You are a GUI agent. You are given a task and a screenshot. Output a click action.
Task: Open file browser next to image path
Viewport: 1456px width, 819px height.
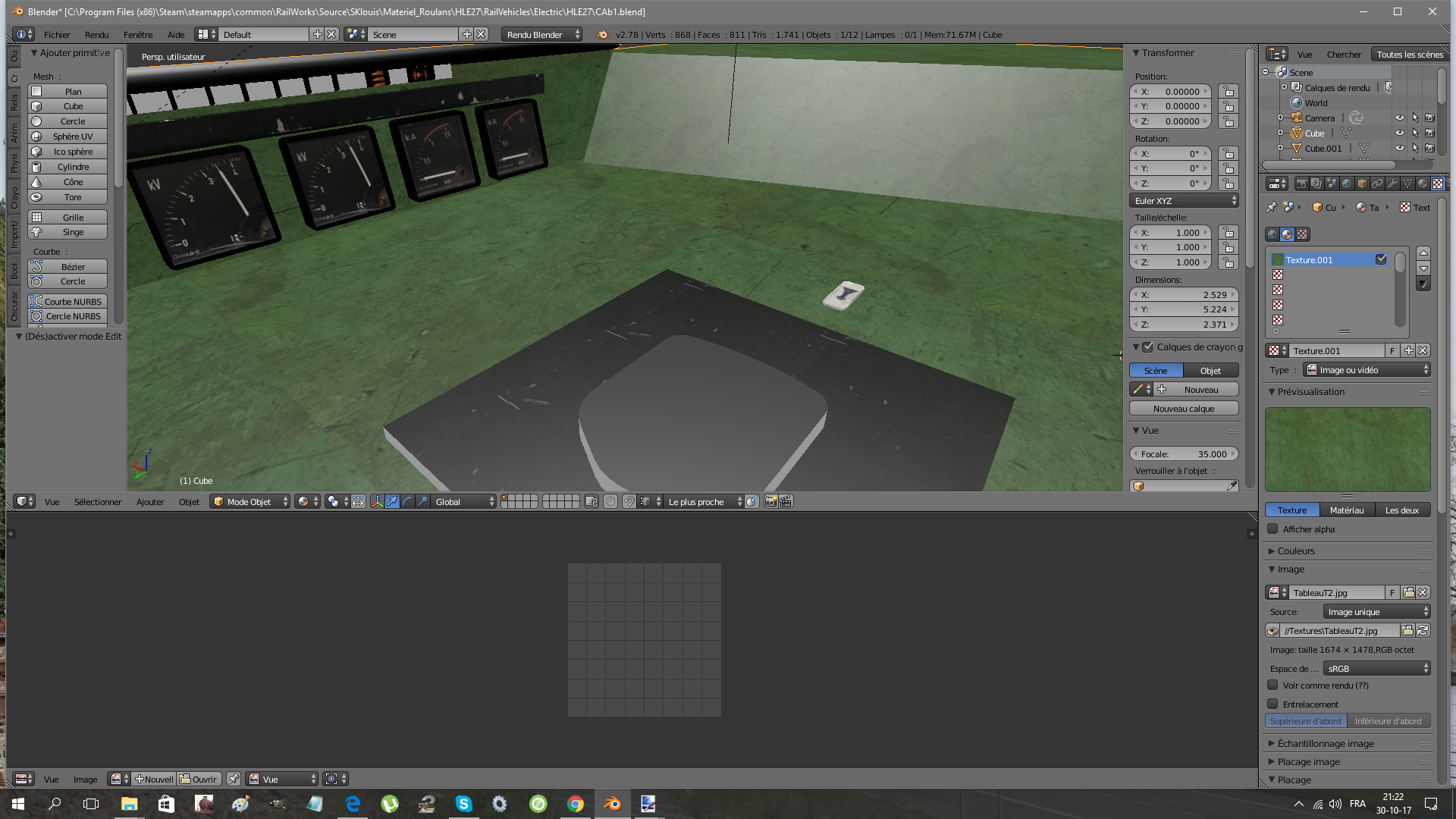[x=1407, y=630]
